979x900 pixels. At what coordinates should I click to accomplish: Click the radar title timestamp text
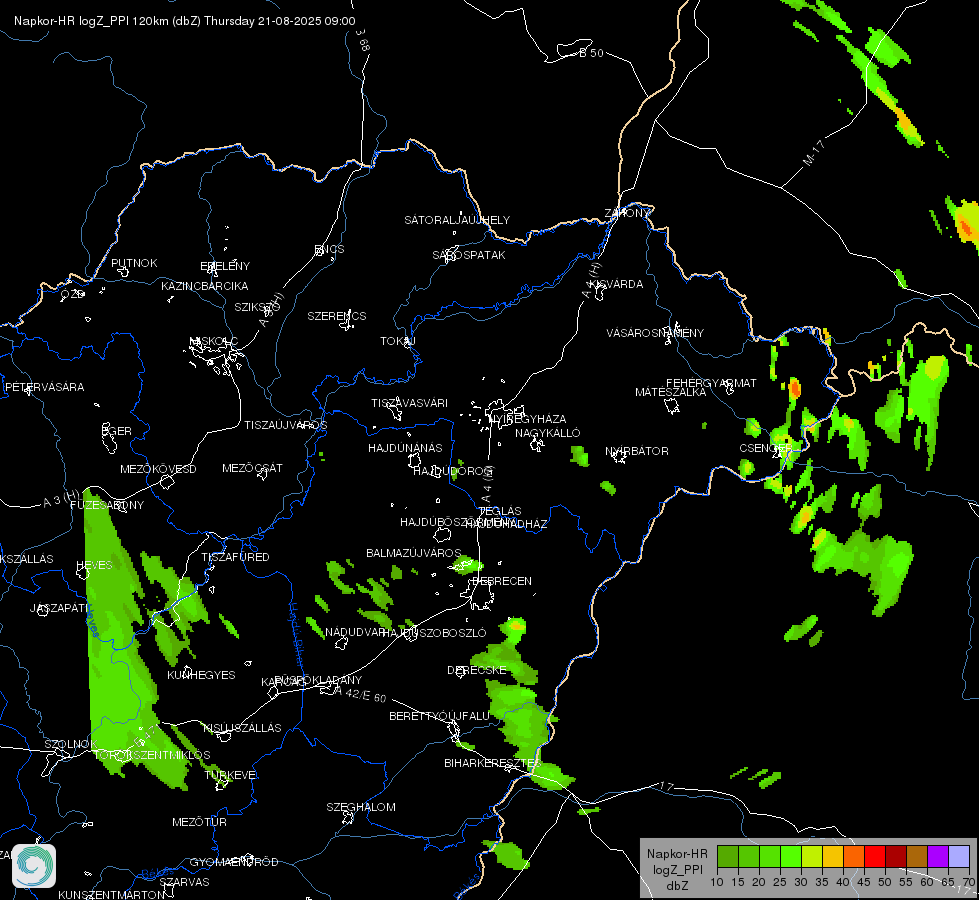click(185, 21)
